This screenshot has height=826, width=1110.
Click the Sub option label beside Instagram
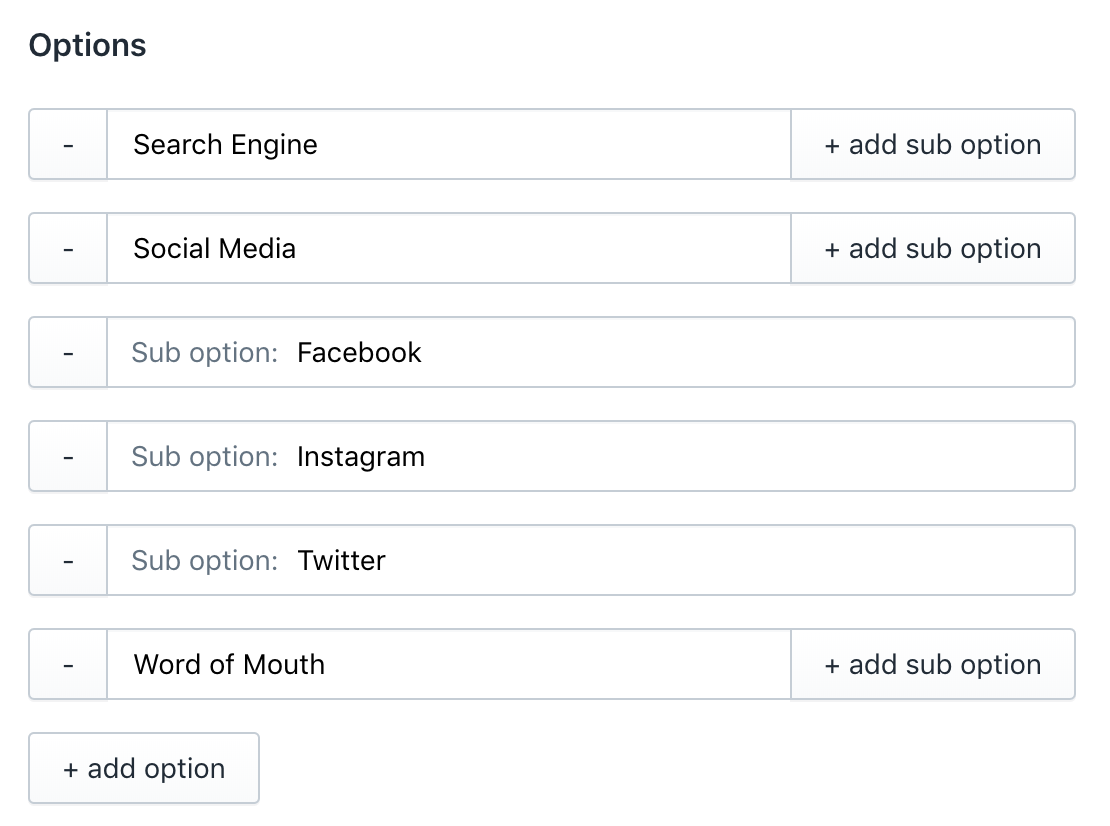pyautogui.click(x=204, y=457)
